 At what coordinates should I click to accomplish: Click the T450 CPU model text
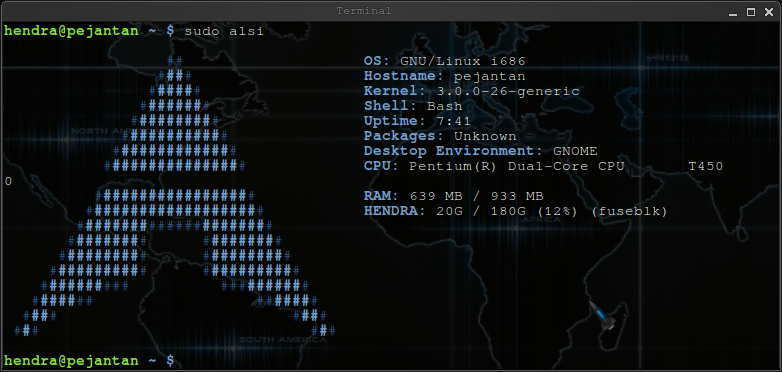pyautogui.click(x=706, y=167)
